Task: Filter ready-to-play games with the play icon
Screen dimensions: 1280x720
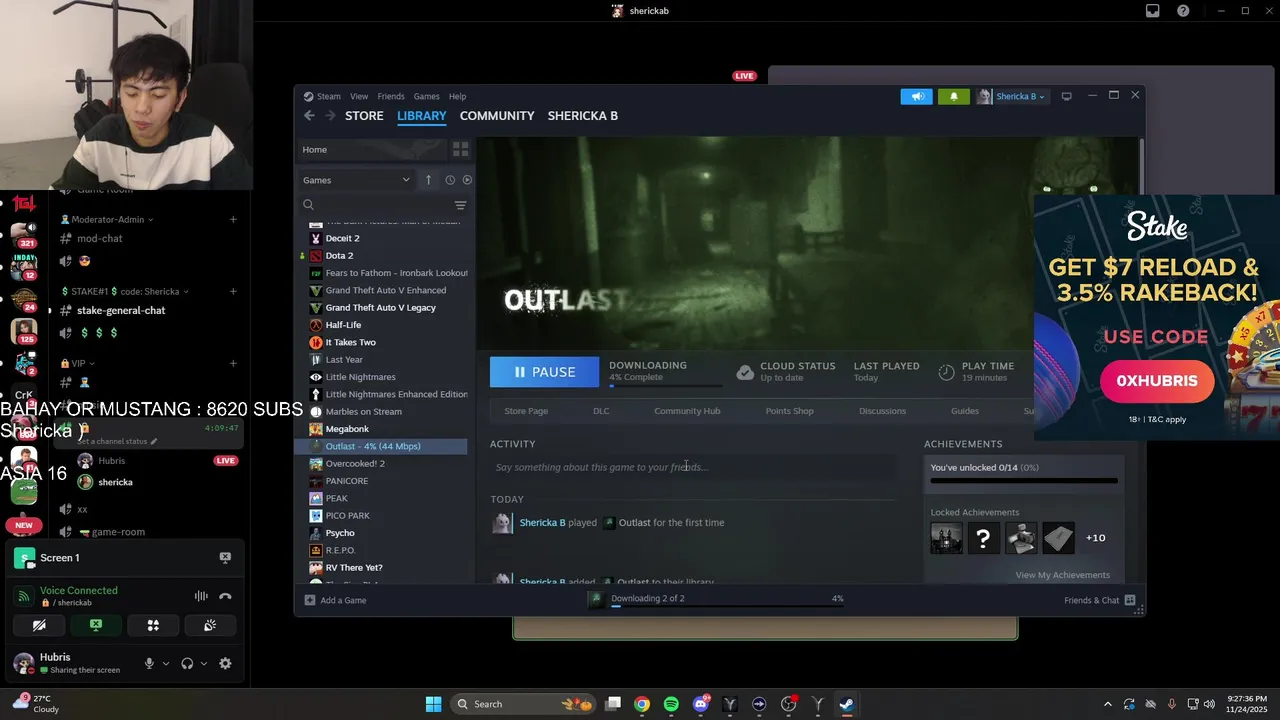Action: (x=467, y=180)
